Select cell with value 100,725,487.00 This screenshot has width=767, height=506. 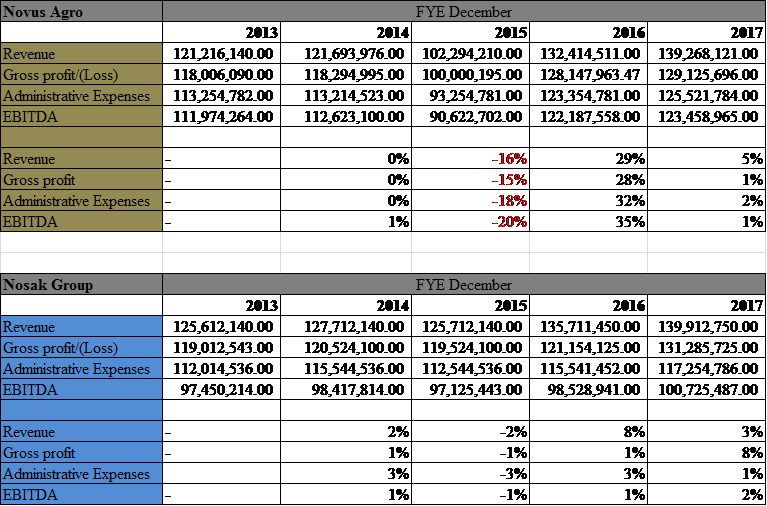706,390
